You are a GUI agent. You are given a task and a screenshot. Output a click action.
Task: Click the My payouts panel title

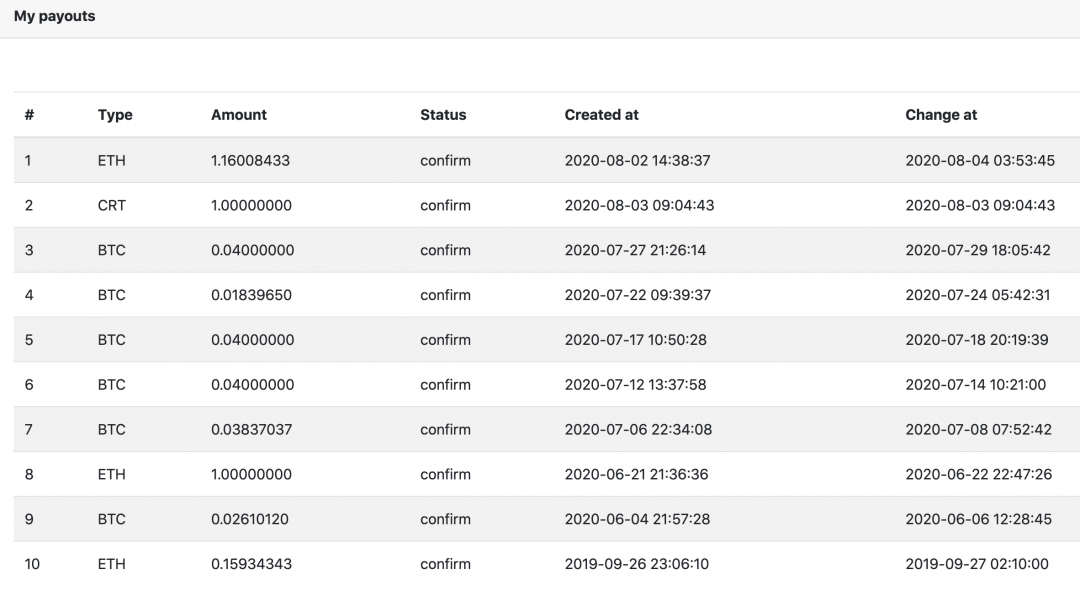point(54,16)
